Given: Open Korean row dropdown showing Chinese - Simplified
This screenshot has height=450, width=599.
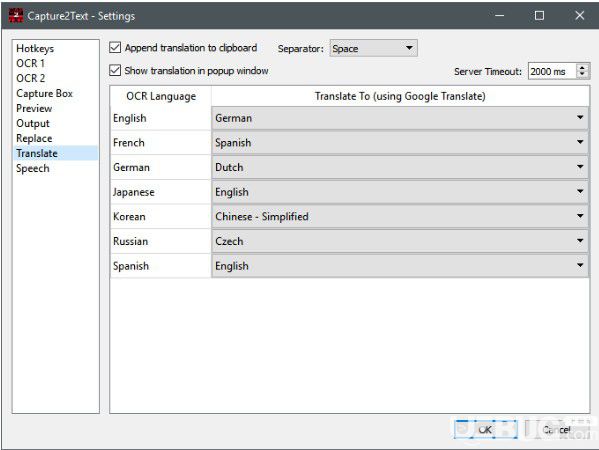Looking at the screenshot, I should 400,217.
